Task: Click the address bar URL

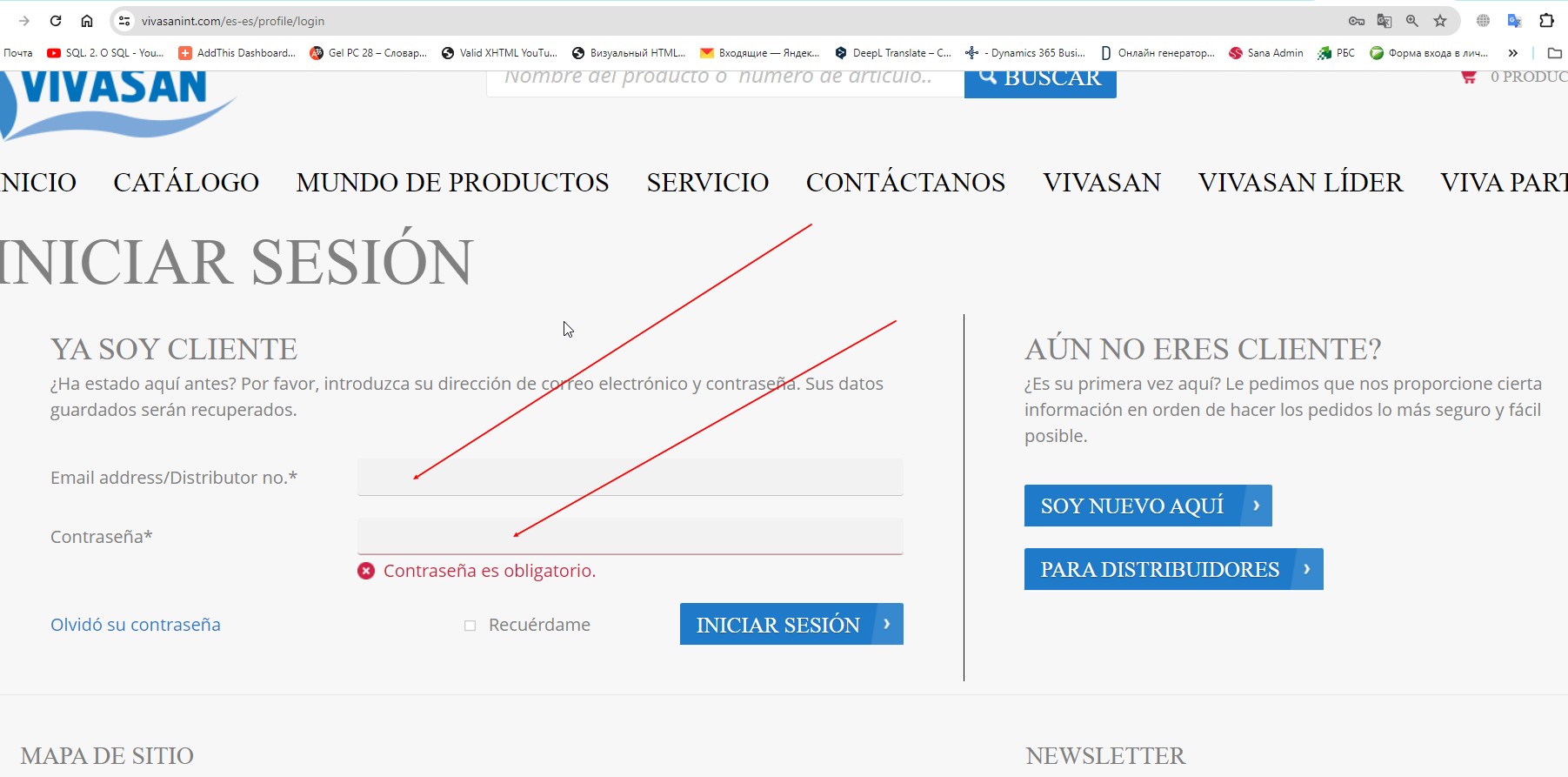Action: pos(233,21)
